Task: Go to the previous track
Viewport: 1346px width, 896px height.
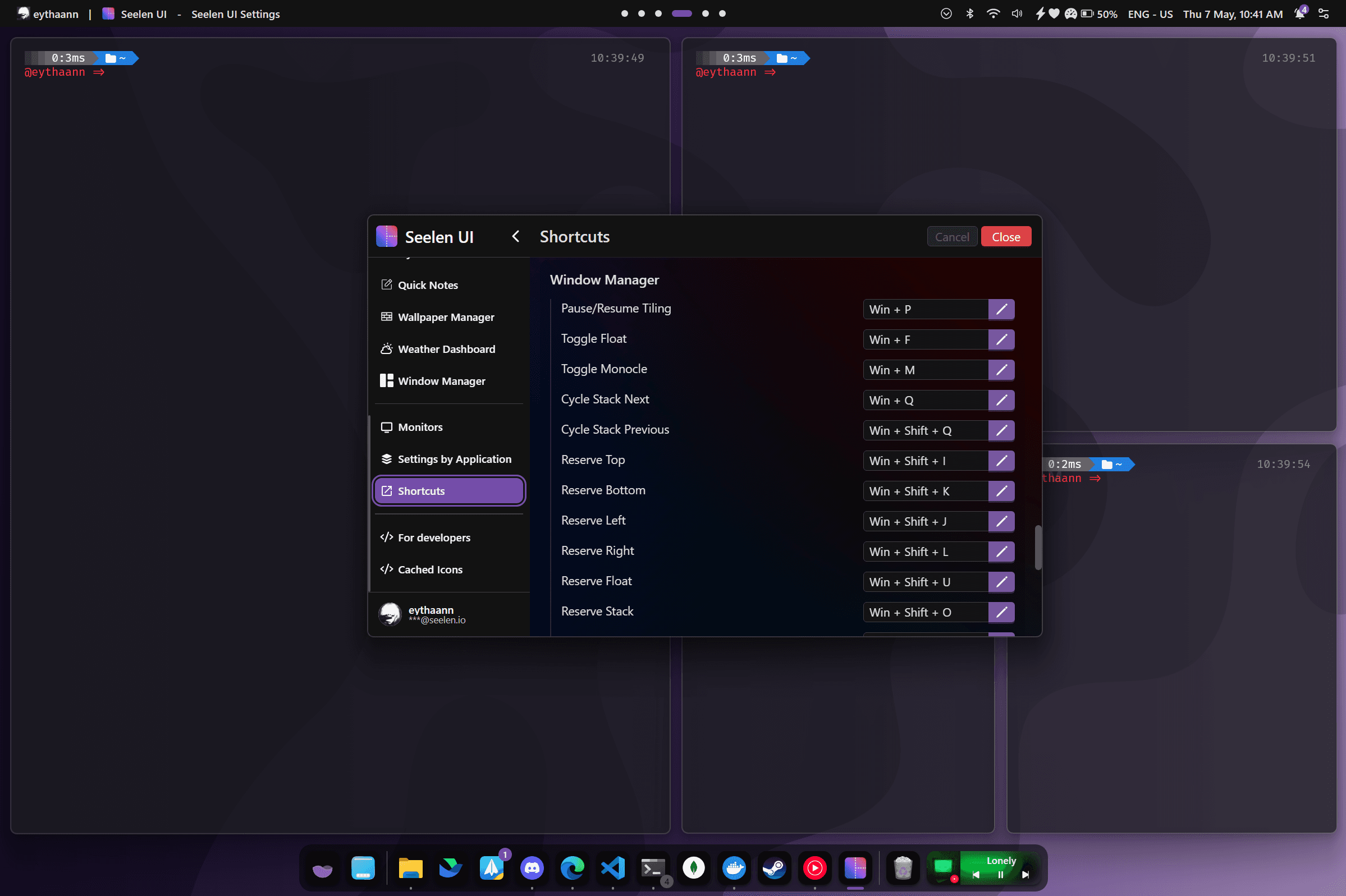Action: click(976, 874)
